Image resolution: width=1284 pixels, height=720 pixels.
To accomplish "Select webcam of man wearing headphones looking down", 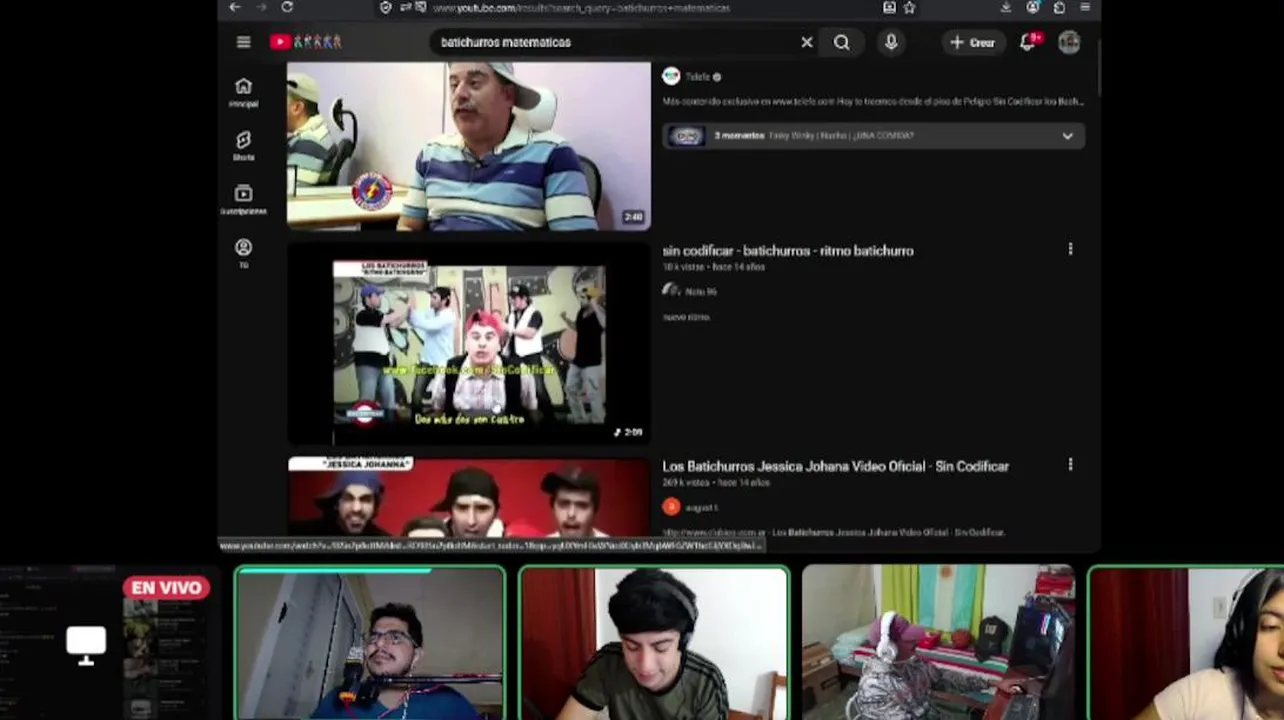I will coord(654,643).
